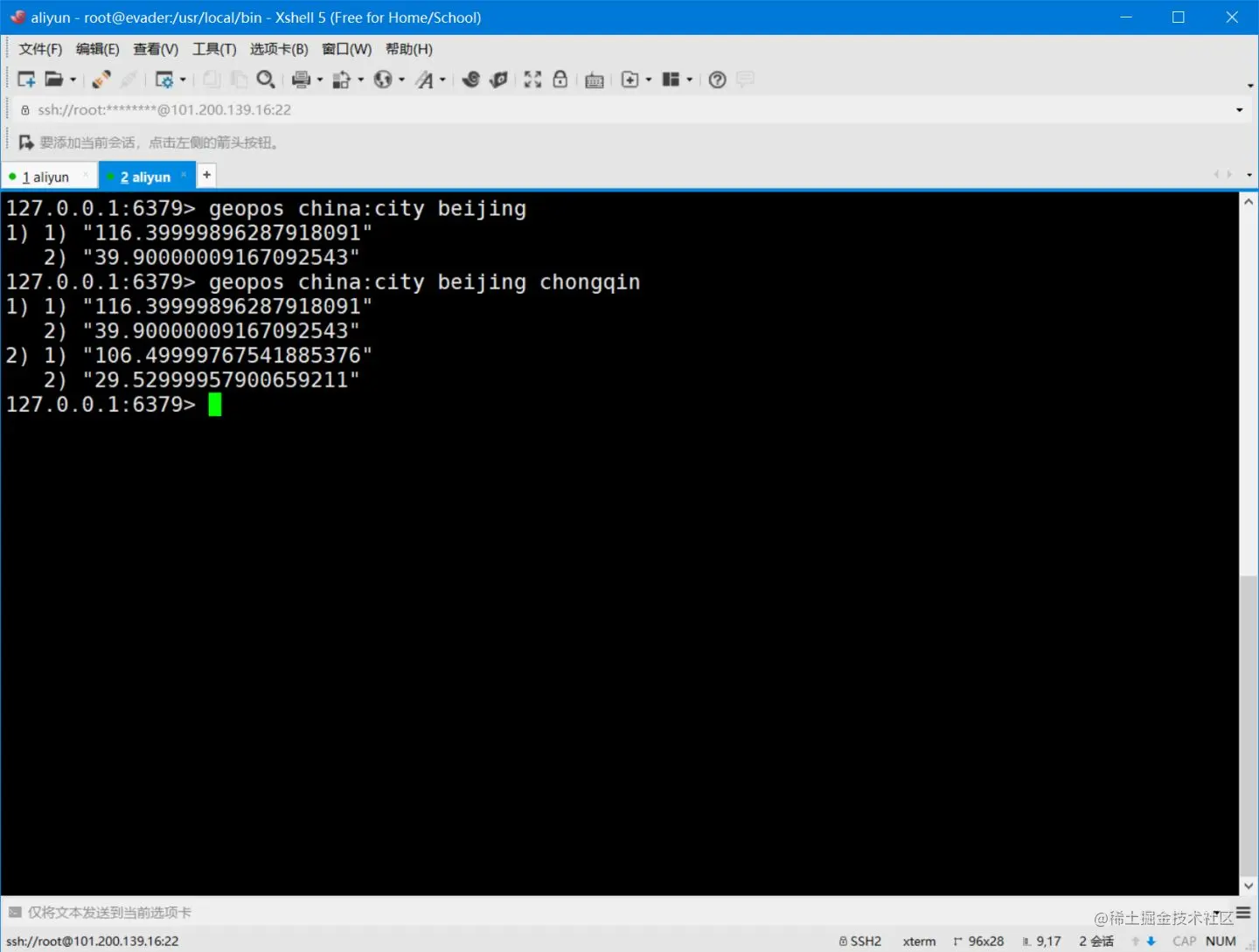Screen dimensions: 1259x952
Task: Open the tab list dropdown arrow
Action: (x=1249, y=175)
